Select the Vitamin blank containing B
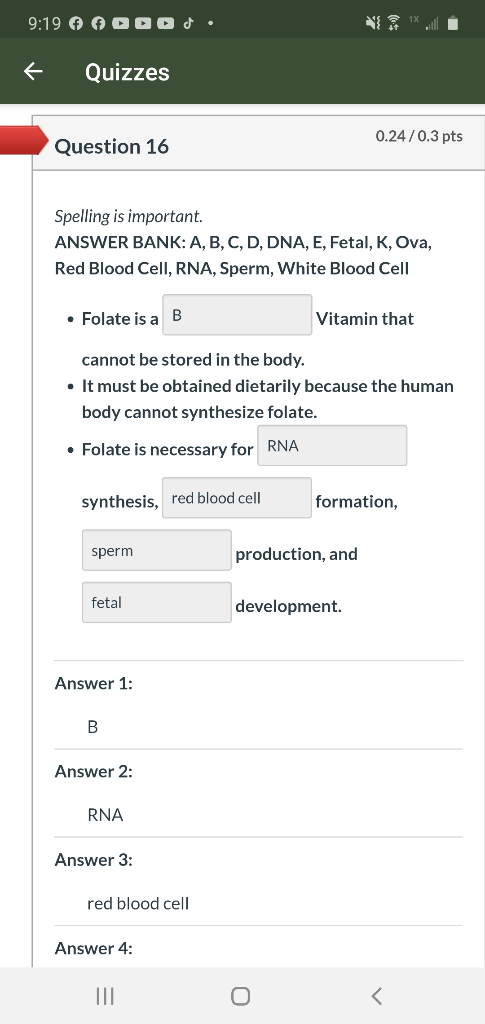 point(237,315)
